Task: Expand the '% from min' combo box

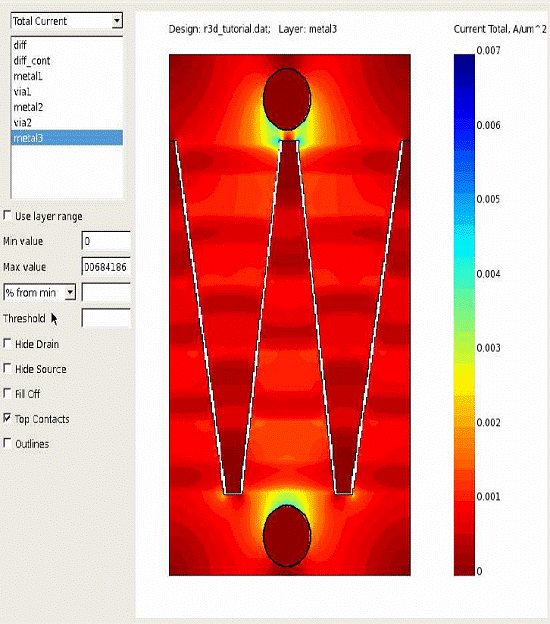Action: (70, 292)
